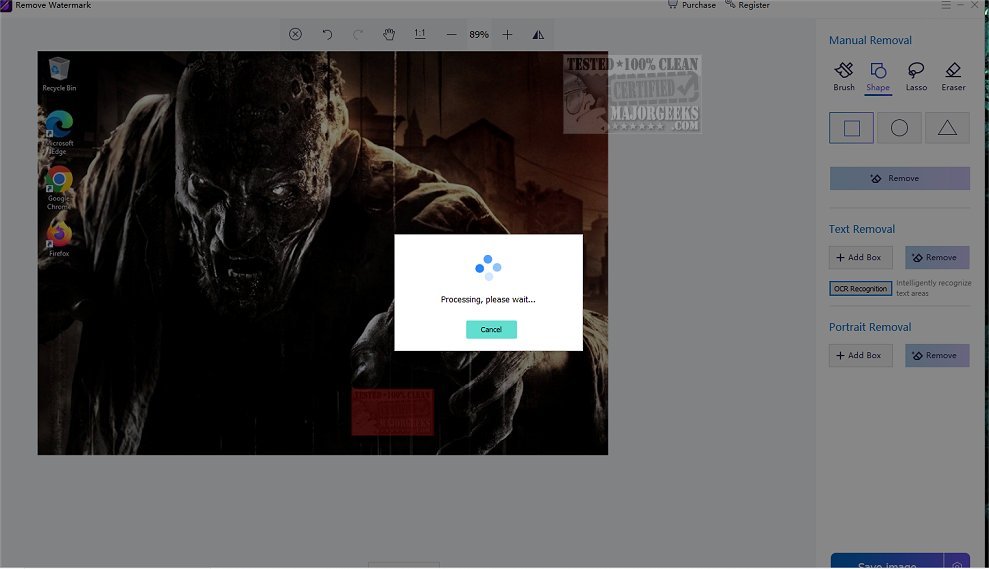Click the Manual Removal heading
This screenshot has height=569, width=989.
(870, 40)
